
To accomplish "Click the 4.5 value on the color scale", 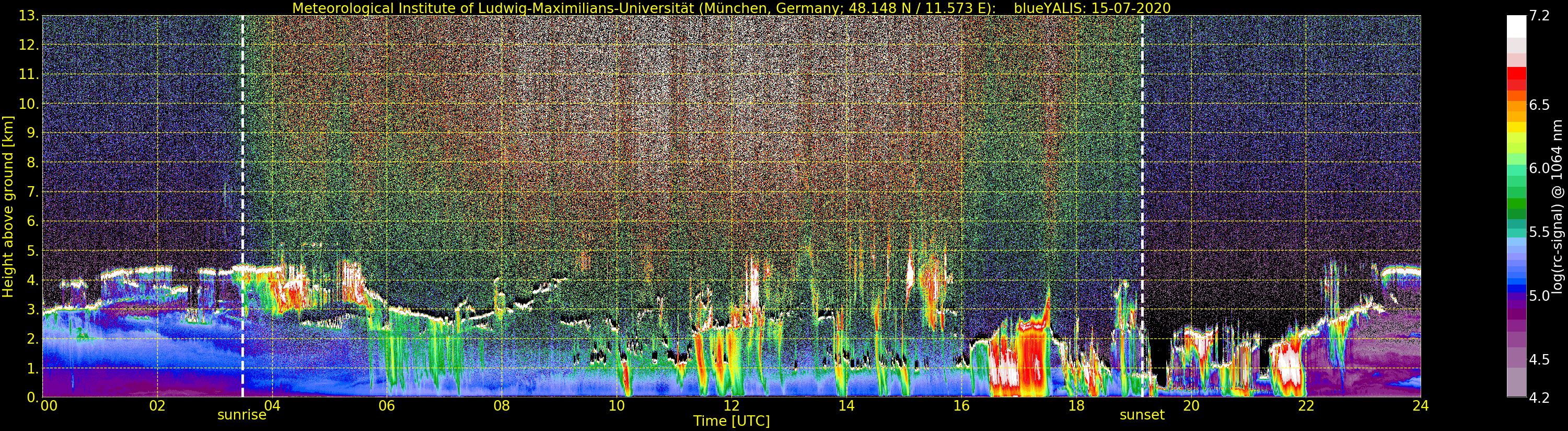I will point(1539,359).
